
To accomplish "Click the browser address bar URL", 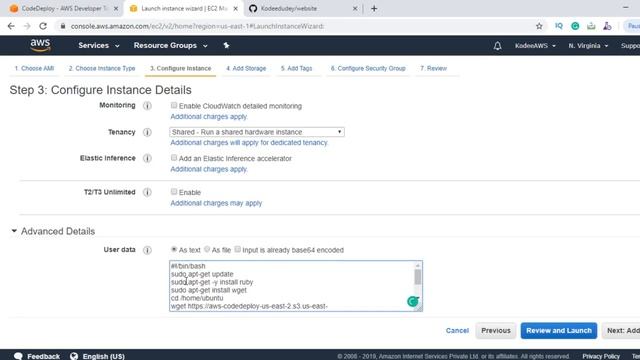I will tap(197, 26).
